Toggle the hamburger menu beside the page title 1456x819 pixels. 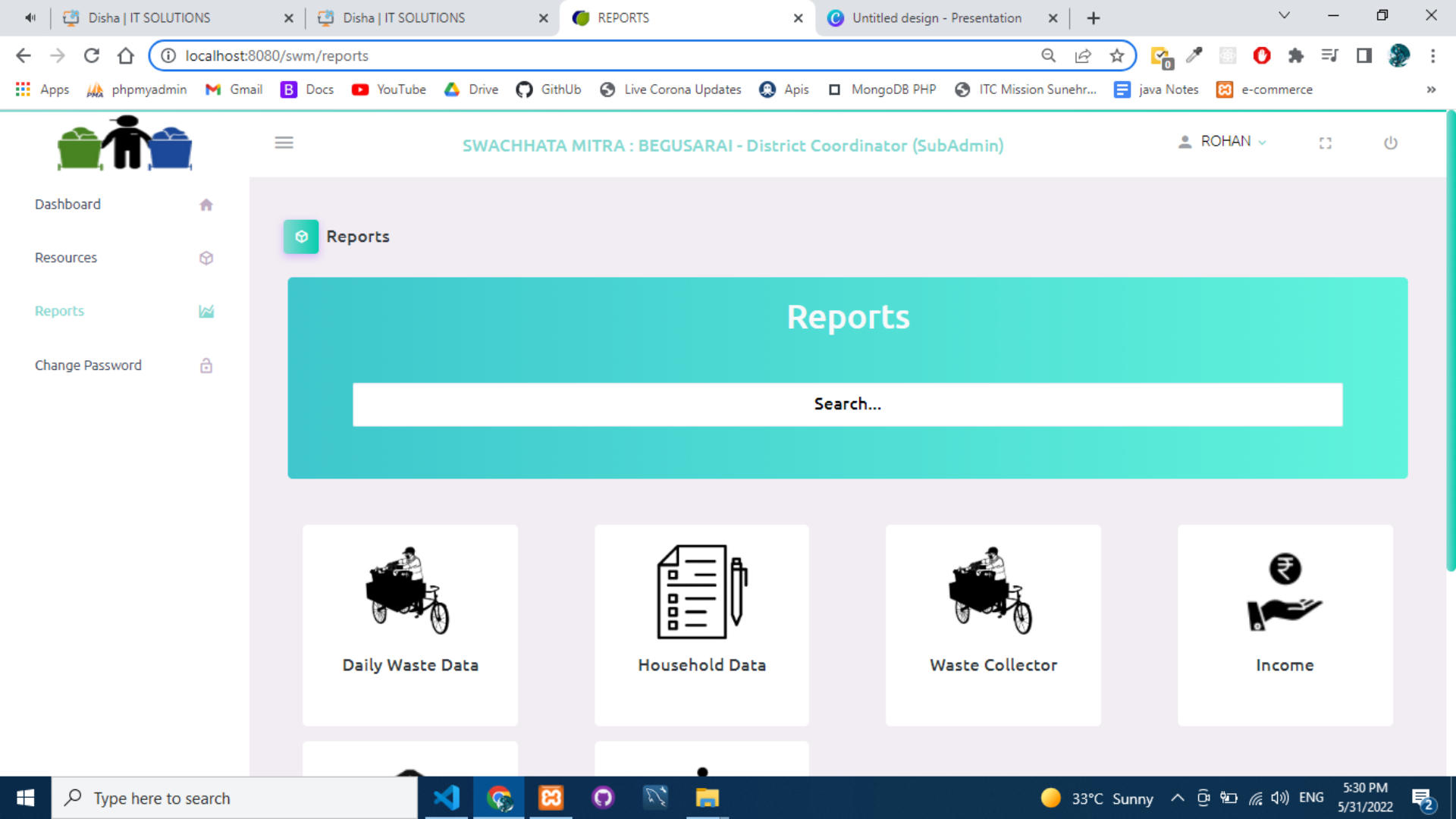[x=284, y=142]
